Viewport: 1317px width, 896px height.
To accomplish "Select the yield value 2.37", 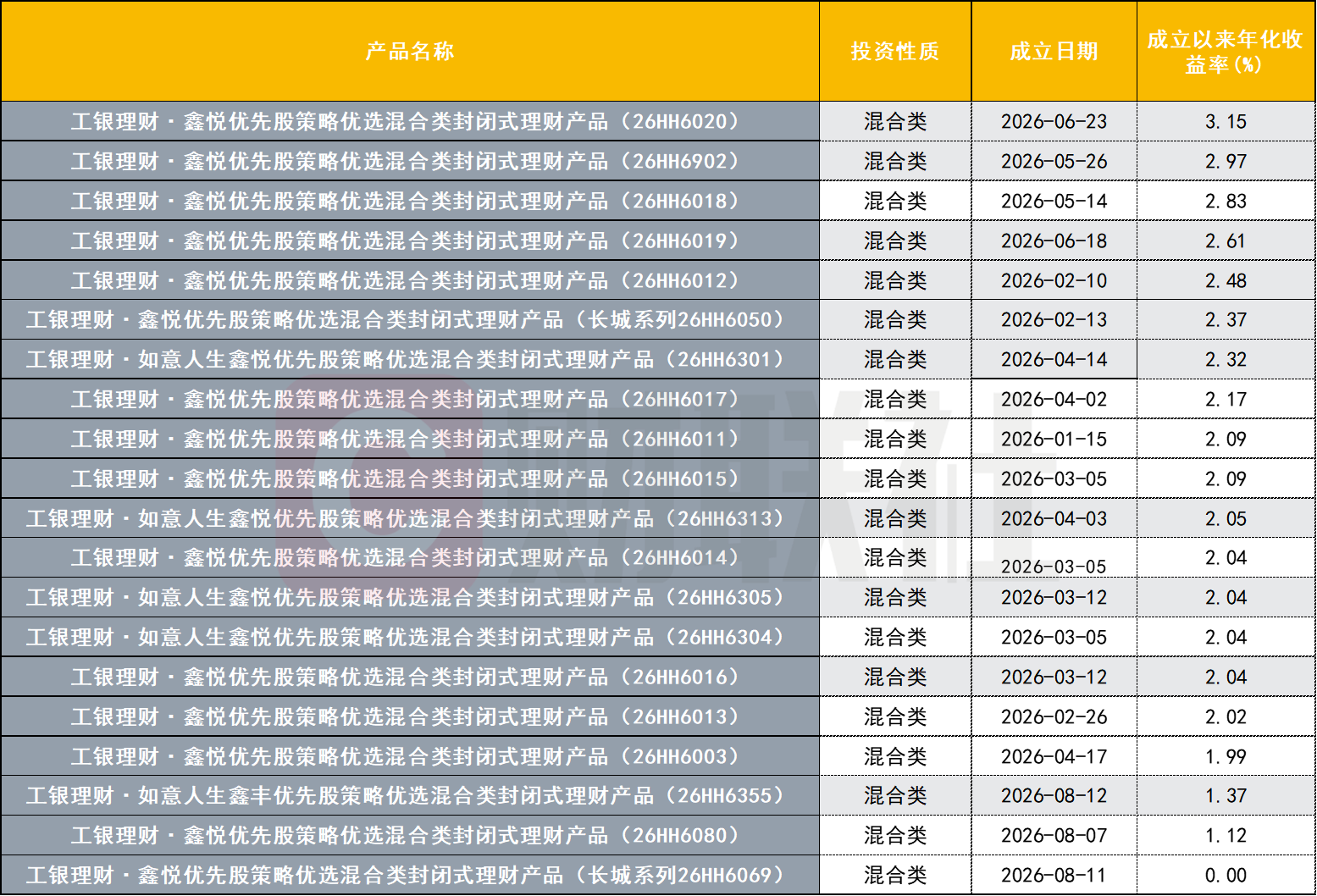I will [1226, 320].
